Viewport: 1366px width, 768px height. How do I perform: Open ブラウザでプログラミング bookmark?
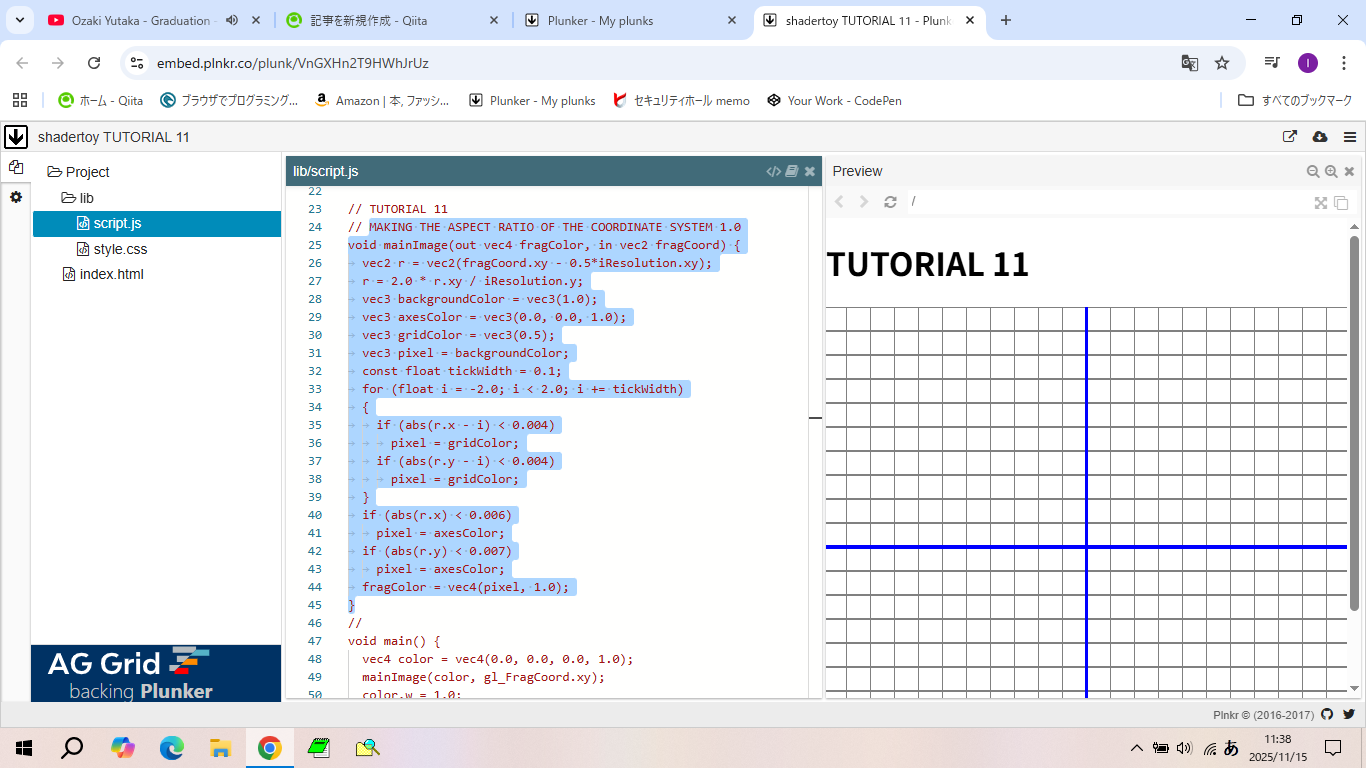pos(230,100)
